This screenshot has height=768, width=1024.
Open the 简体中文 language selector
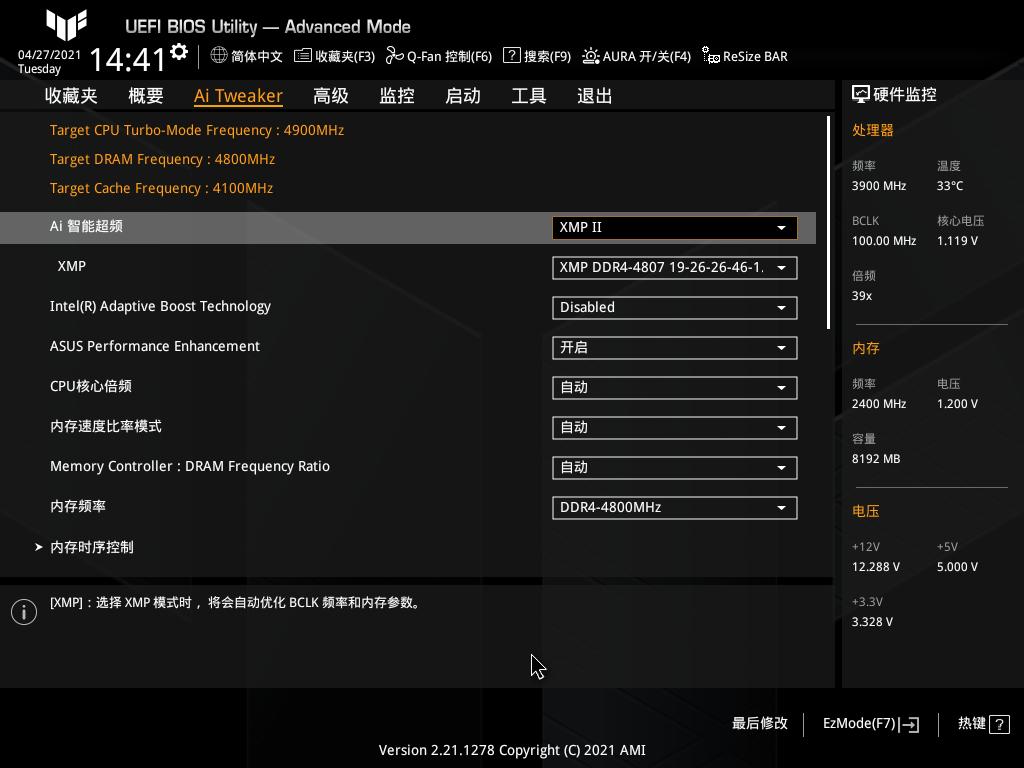pyautogui.click(x=246, y=57)
